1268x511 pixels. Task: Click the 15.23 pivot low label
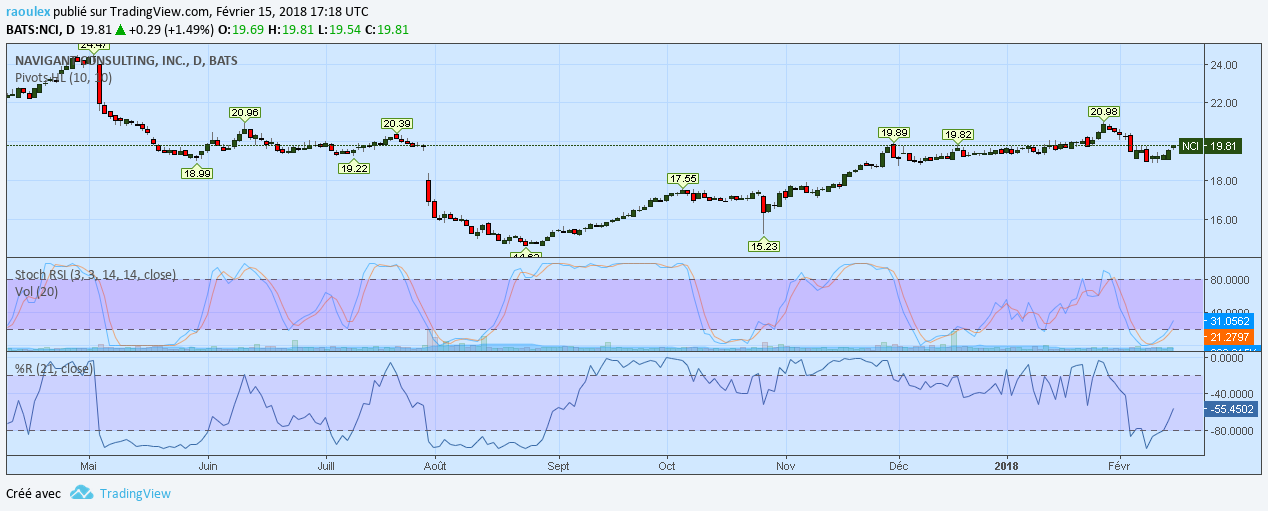pyautogui.click(x=764, y=245)
